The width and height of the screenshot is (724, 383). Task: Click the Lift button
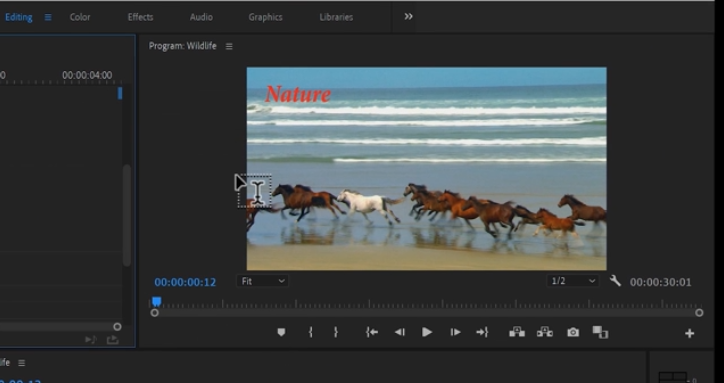(517, 332)
